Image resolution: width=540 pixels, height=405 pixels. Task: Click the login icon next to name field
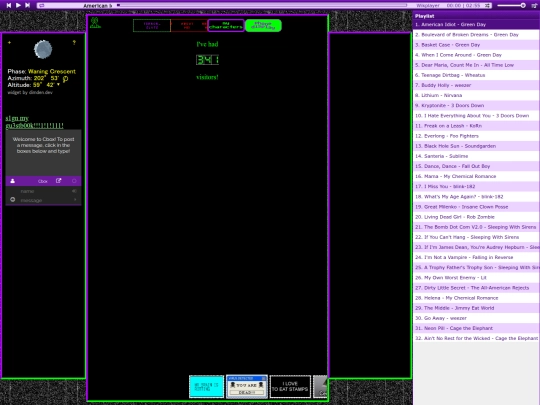point(74,191)
